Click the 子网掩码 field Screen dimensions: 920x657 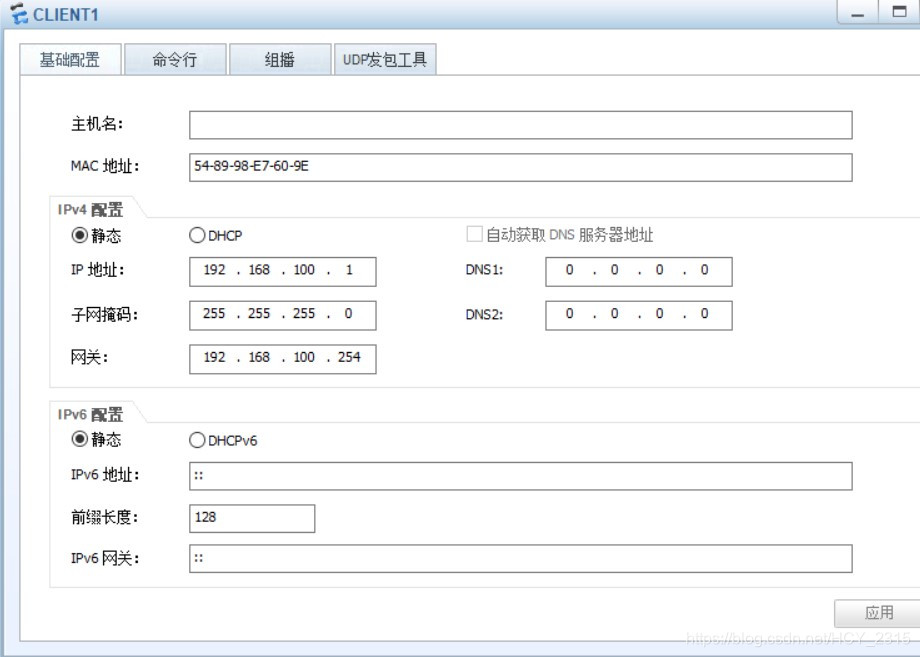point(281,315)
